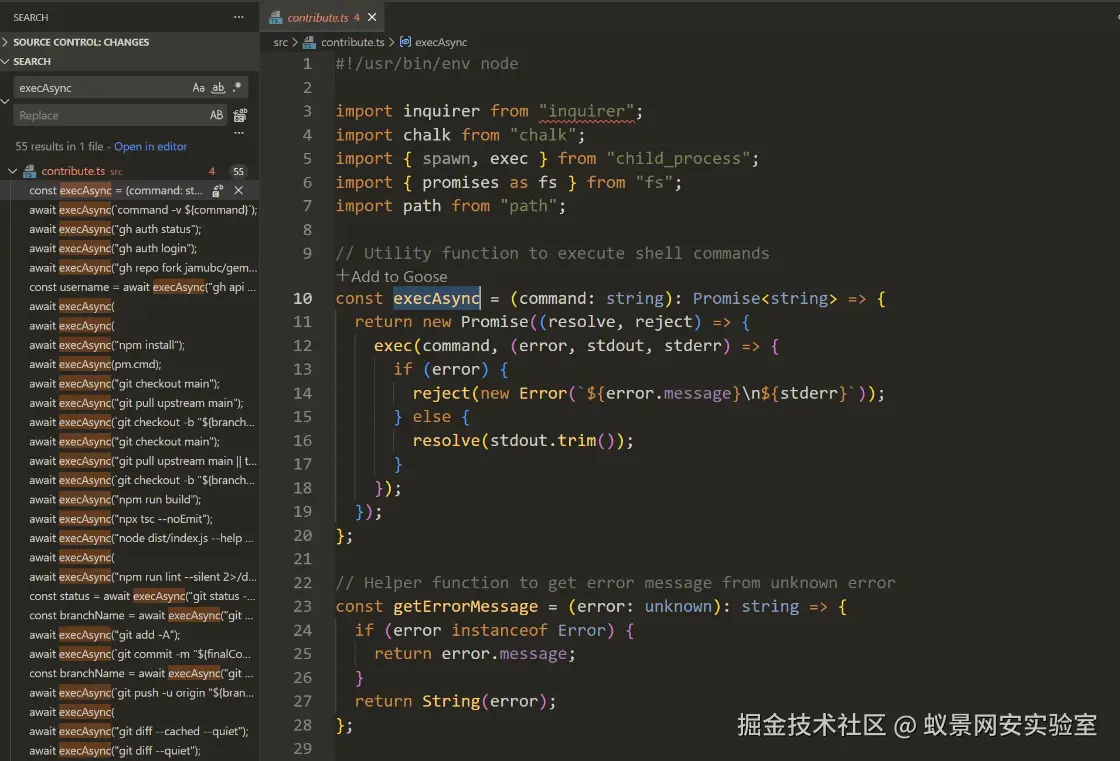Open result 'npm run lint --silent'
1120x761 pixels.
click(143, 577)
